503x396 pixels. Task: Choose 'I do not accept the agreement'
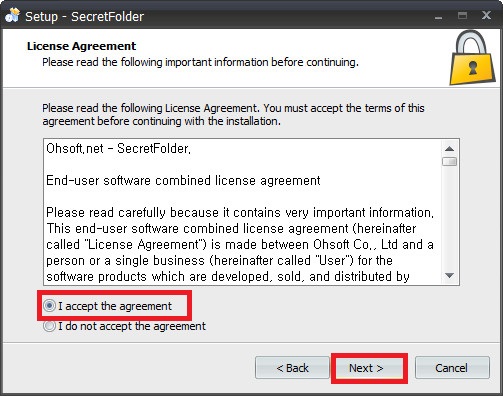[x=125, y=326]
